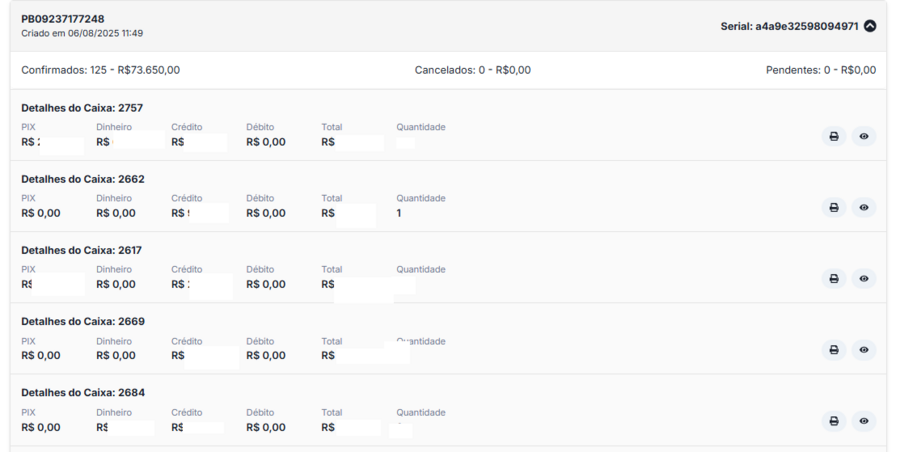Click the Detalhes do Caixa 2617 heading
The height and width of the screenshot is (452, 900).
coord(82,250)
